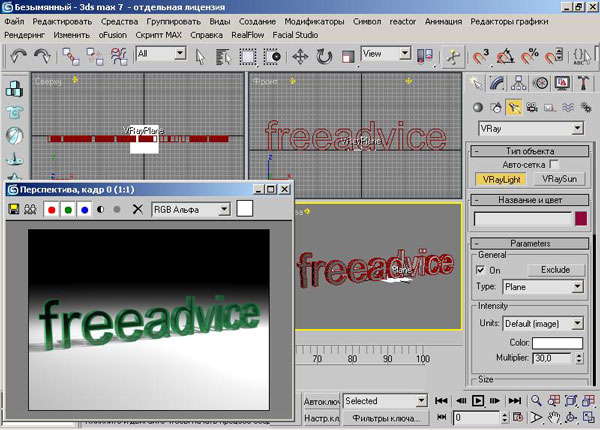The height and width of the screenshot is (430, 600).
Task: Click the Фильтры ключа button
Action: tap(386, 419)
